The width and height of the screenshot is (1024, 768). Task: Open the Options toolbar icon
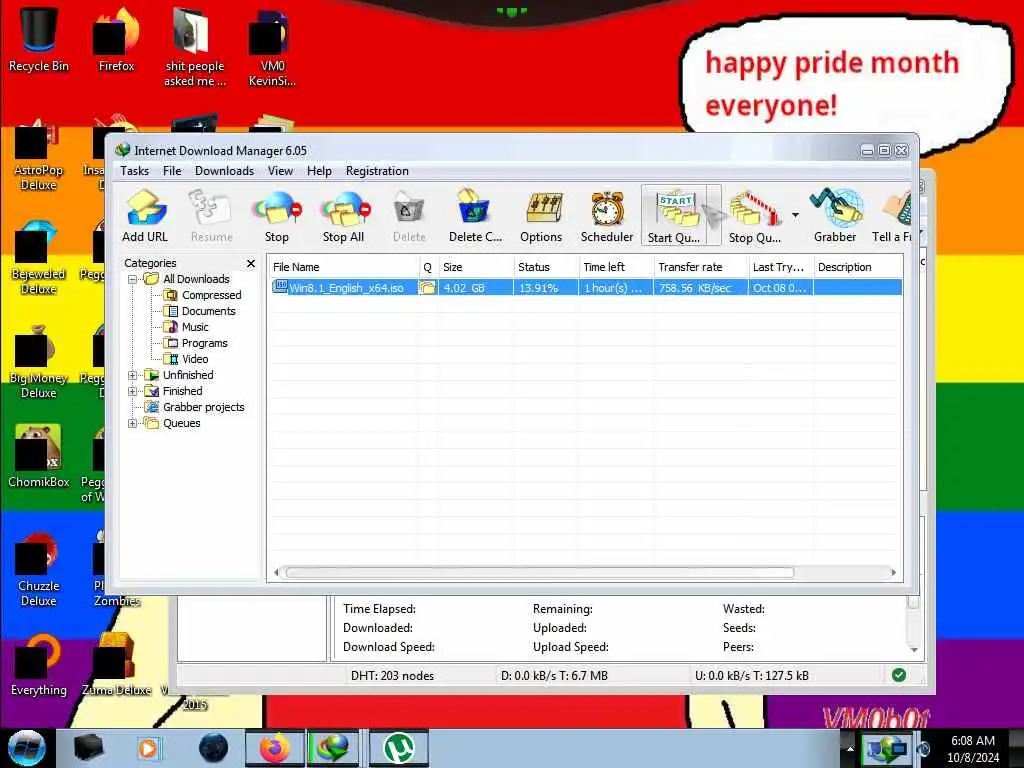coord(541,216)
